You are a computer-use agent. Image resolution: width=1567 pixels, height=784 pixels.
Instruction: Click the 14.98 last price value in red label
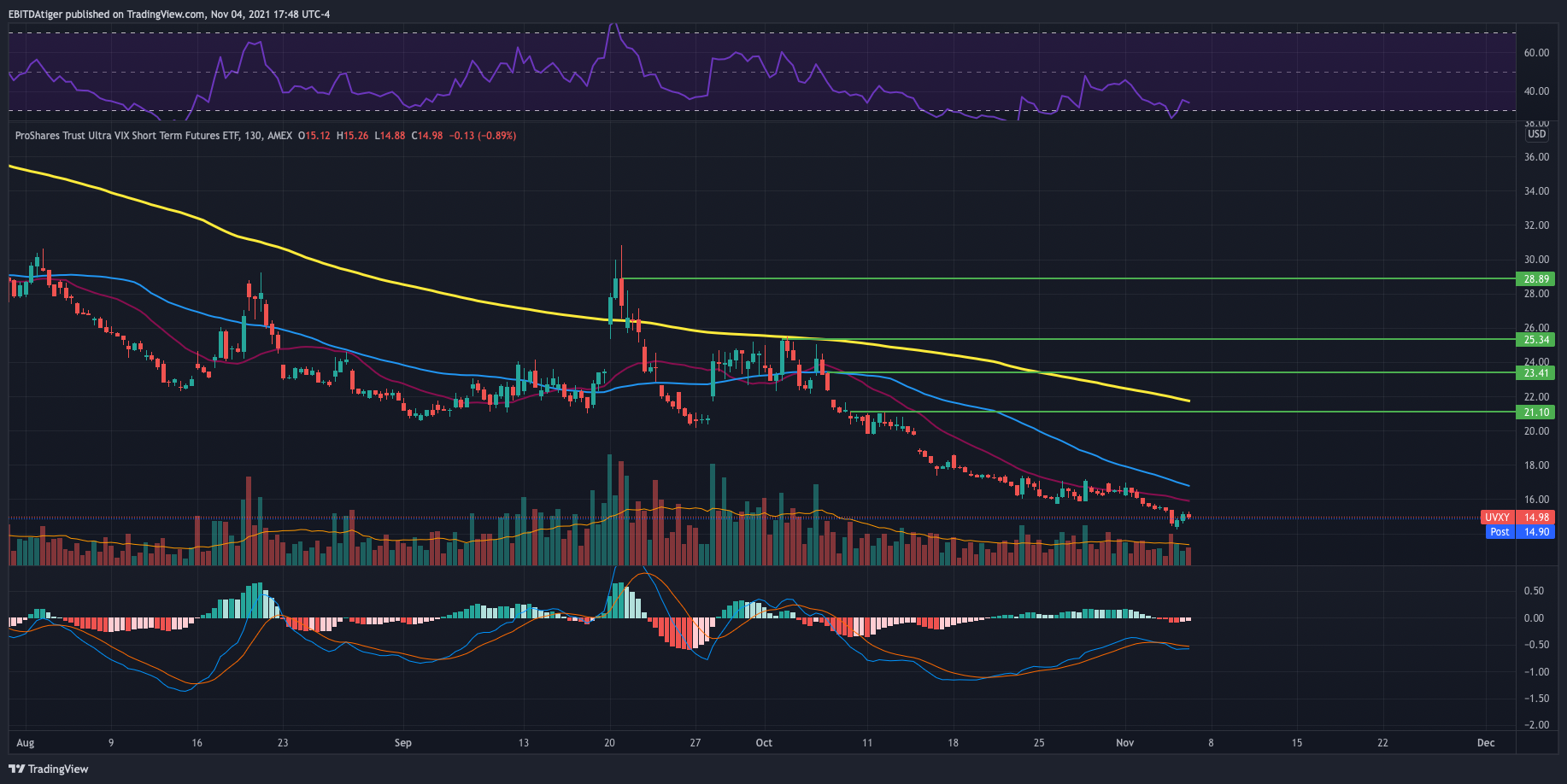tap(1536, 518)
